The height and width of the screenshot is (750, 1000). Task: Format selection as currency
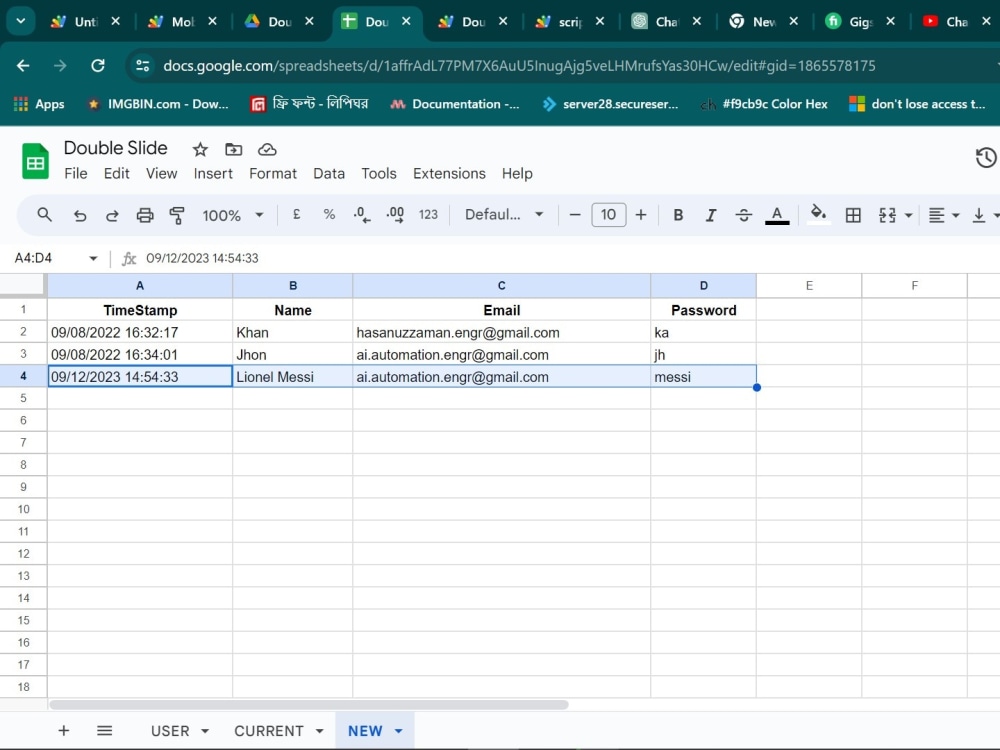(x=297, y=214)
